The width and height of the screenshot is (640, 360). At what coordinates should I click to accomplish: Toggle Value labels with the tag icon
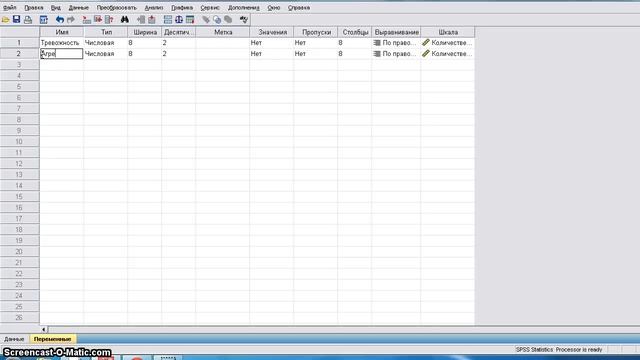[206, 20]
